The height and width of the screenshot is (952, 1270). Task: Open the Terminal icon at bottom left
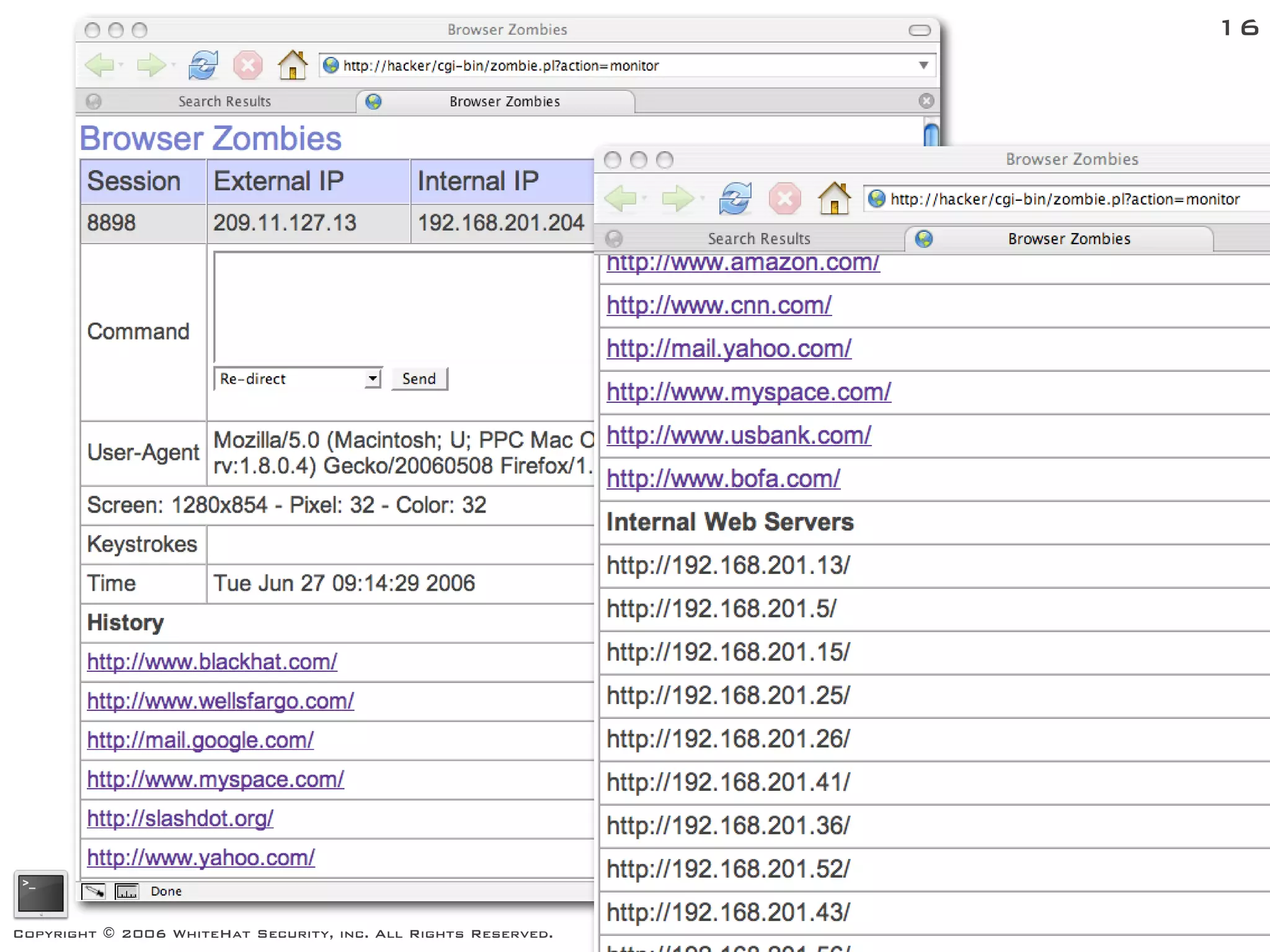point(41,893)
